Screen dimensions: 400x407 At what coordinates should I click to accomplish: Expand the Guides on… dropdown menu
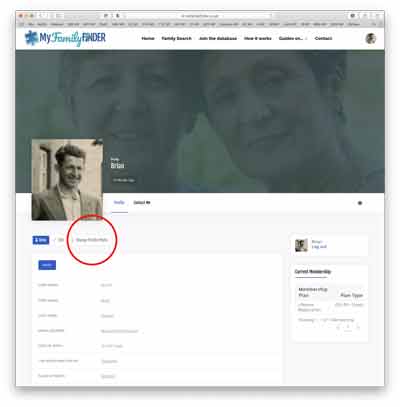tap(293, 38)
